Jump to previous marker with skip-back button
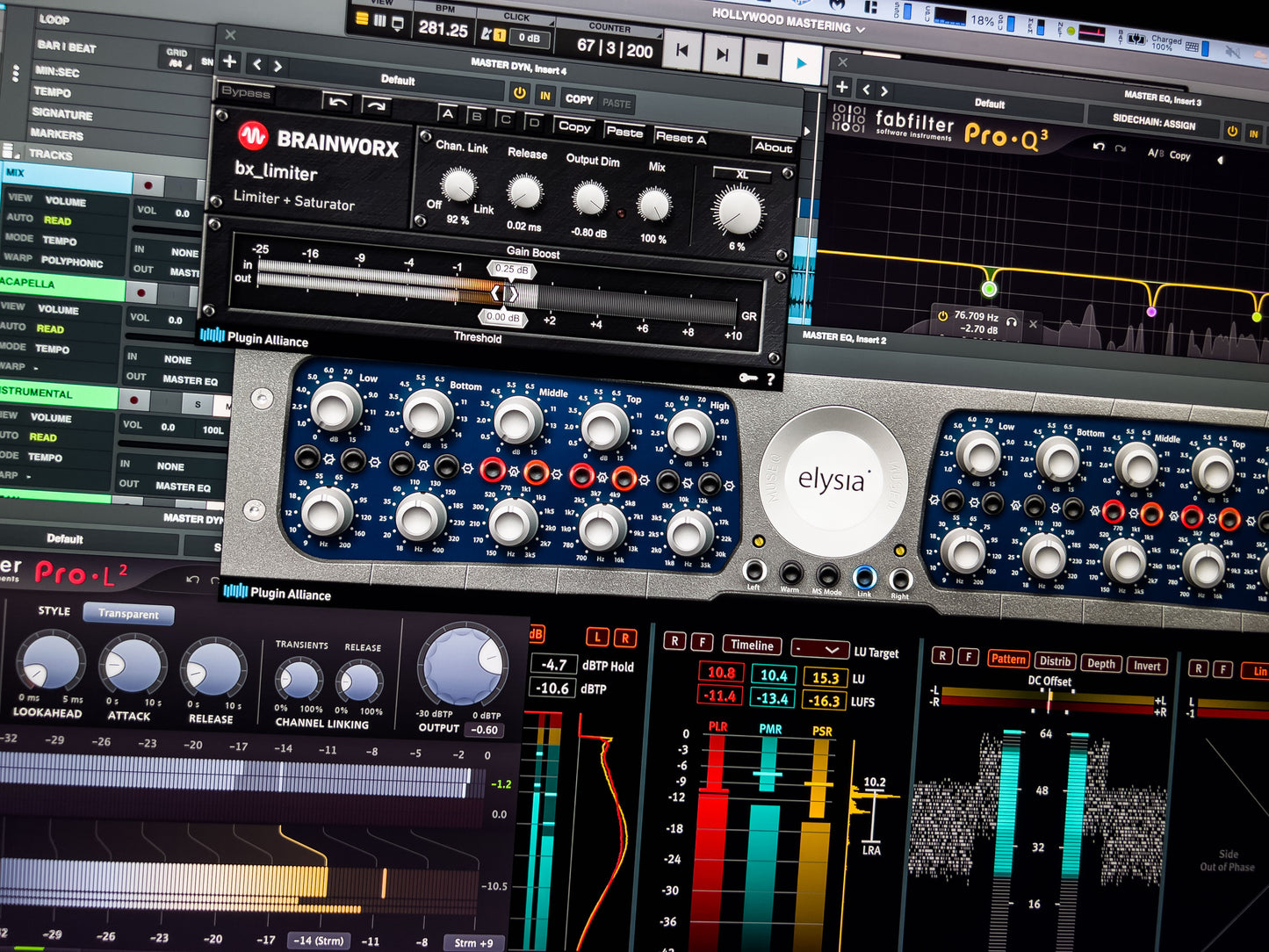The width and height of the screenshot is (1269, 952). coord(681,52)
